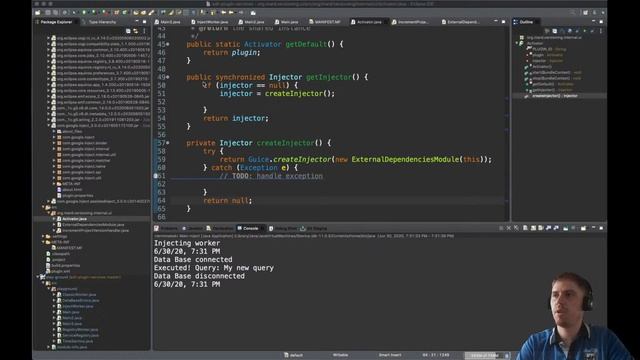Collapse META-INF folder arrow
The height and width of the screenshot is (360, 640).
click(x=43, y=242)
